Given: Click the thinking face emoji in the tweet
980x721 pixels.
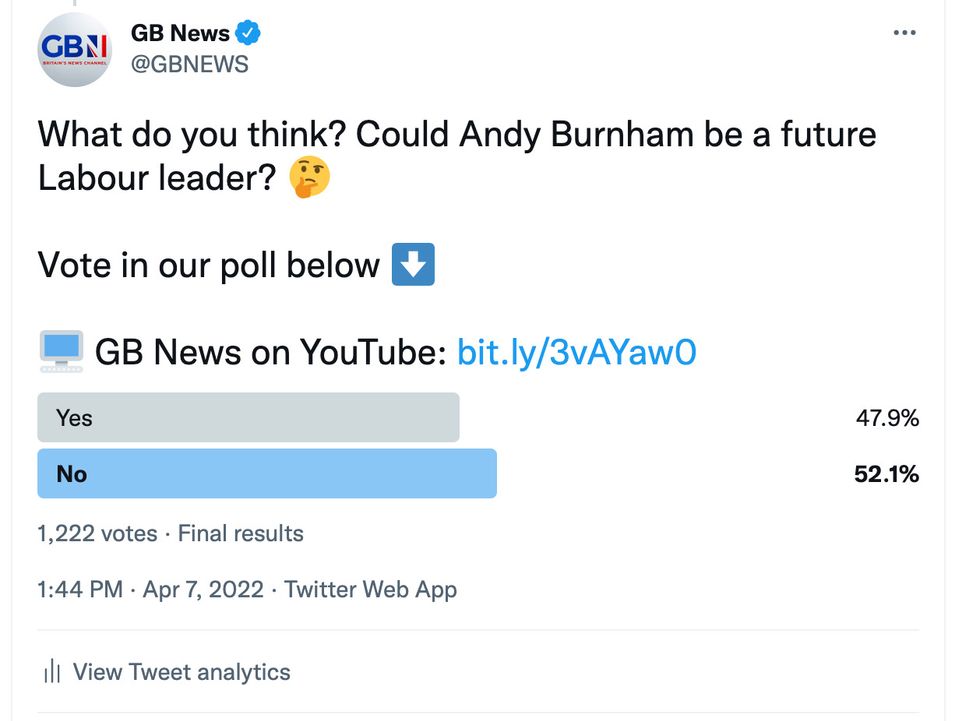Looking at the screenshot, I should coord(308,178).
